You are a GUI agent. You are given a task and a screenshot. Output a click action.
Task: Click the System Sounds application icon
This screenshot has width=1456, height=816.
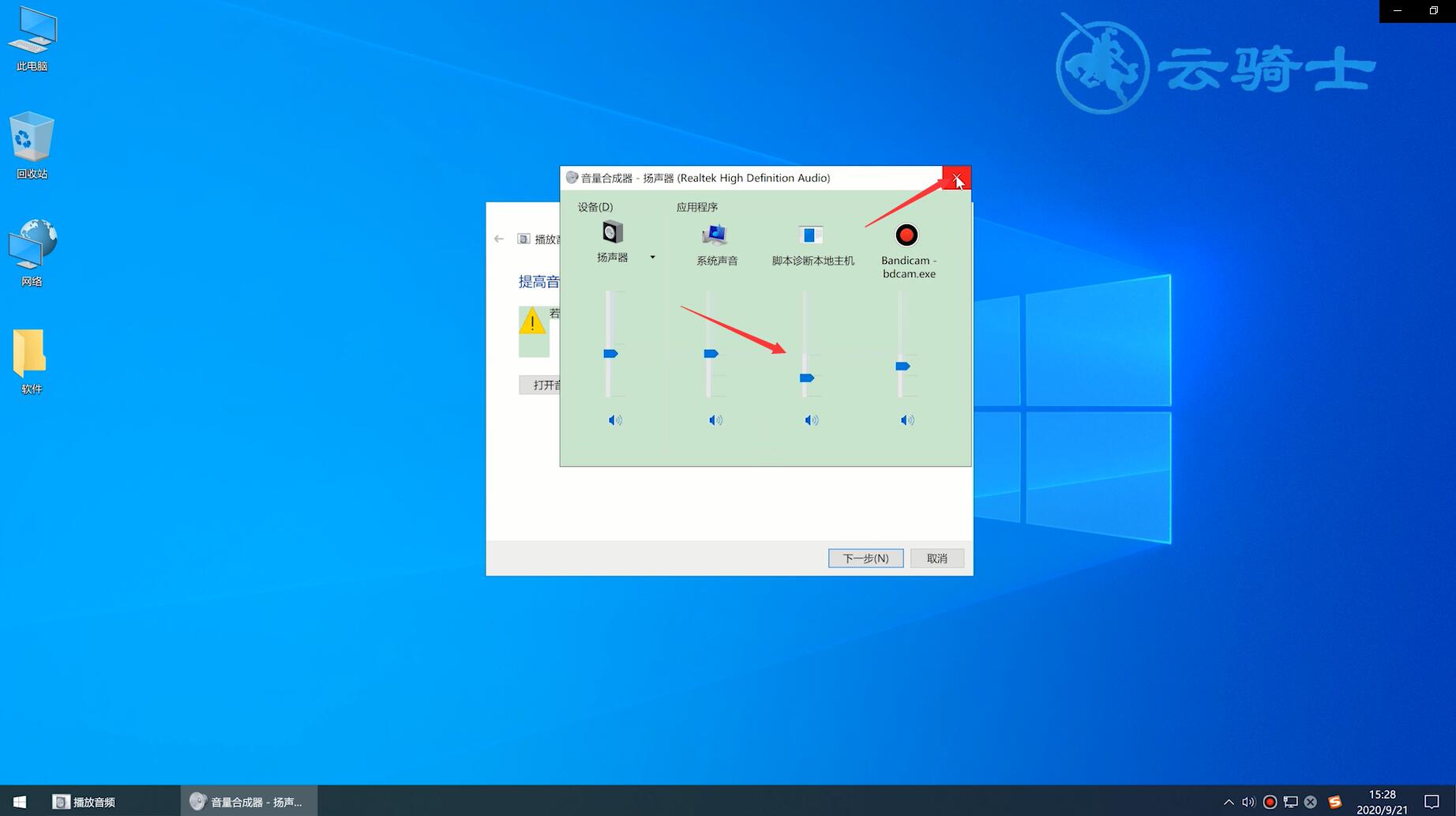click(x=715, y=235)
